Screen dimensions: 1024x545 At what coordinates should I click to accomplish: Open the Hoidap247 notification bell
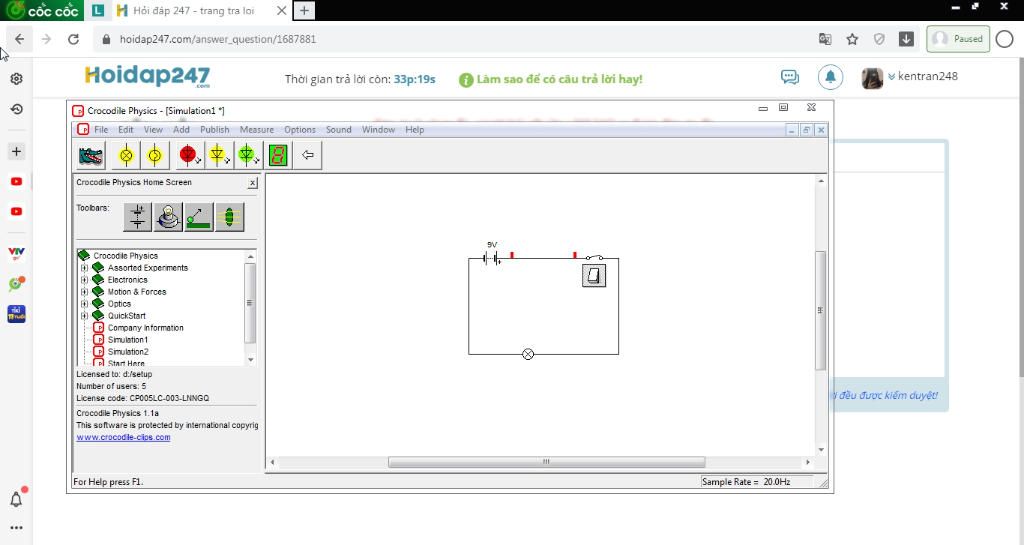pyautogui.click(x=830, y=77)
